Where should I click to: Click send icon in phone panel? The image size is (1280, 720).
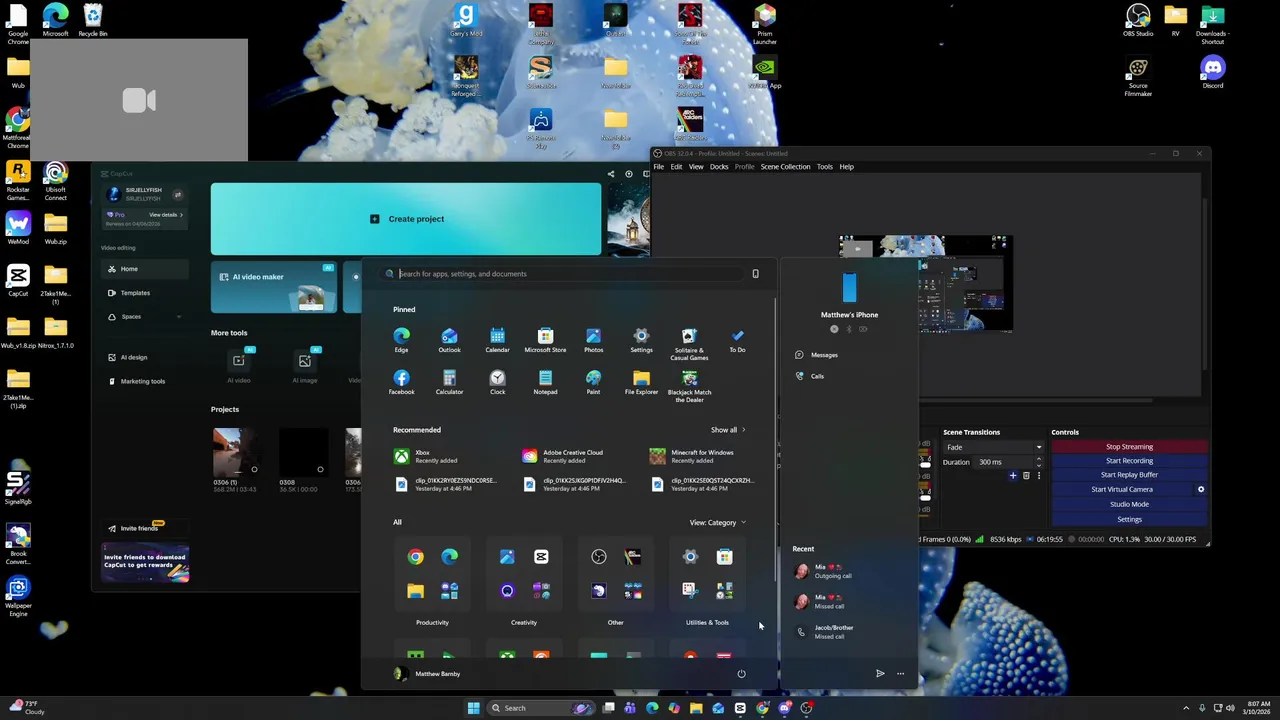[x=880, y=674]
